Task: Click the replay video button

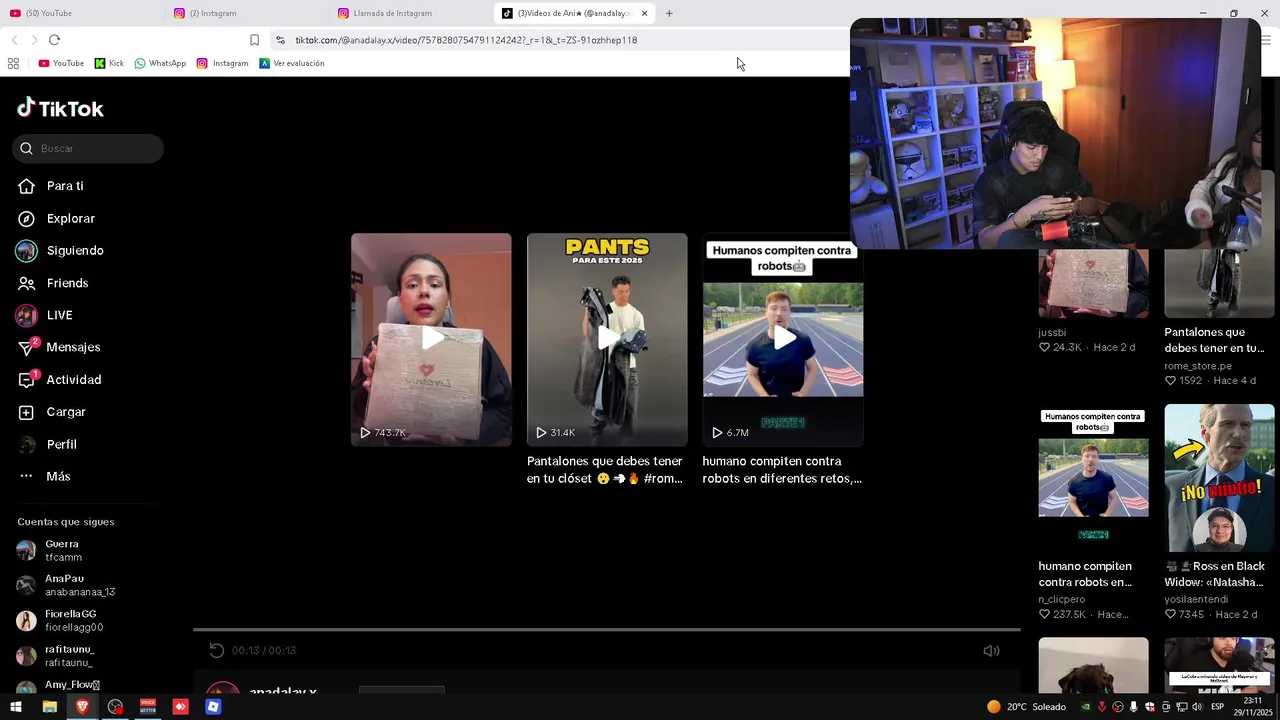Action: [216, 651]
